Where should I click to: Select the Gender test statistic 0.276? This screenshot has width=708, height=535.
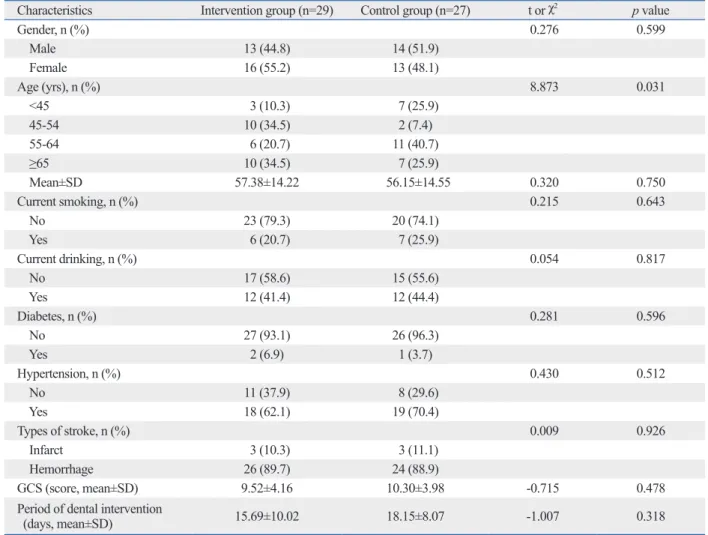point(544,30)
